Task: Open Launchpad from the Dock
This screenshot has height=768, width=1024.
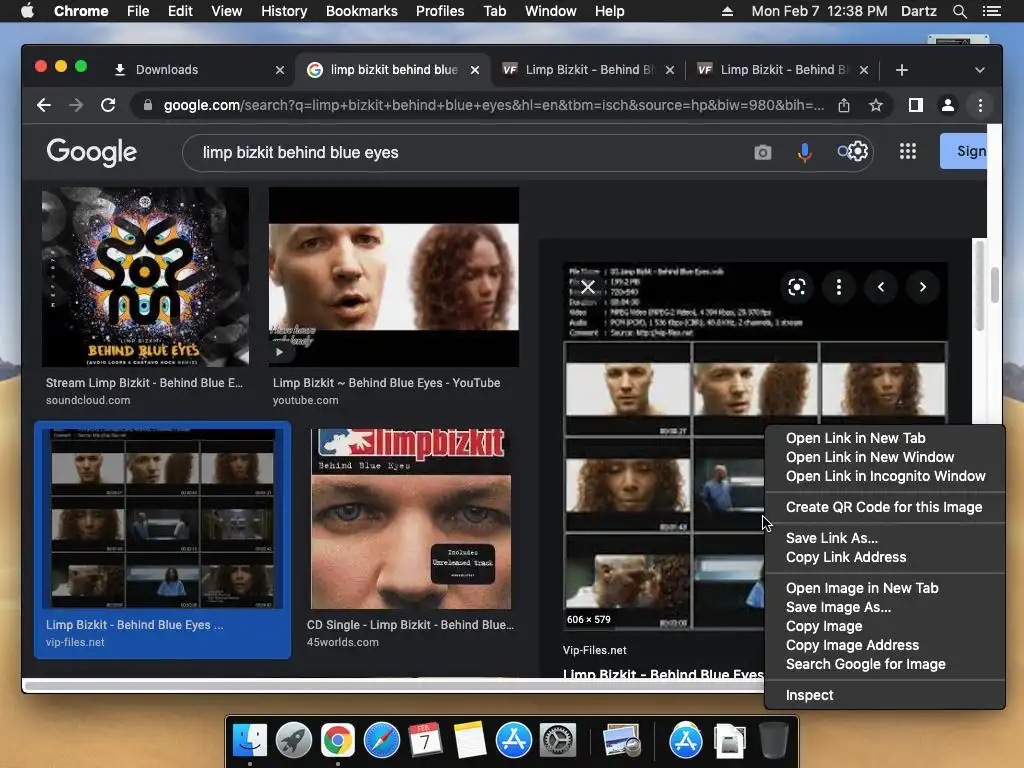Action: pos(293,740)
